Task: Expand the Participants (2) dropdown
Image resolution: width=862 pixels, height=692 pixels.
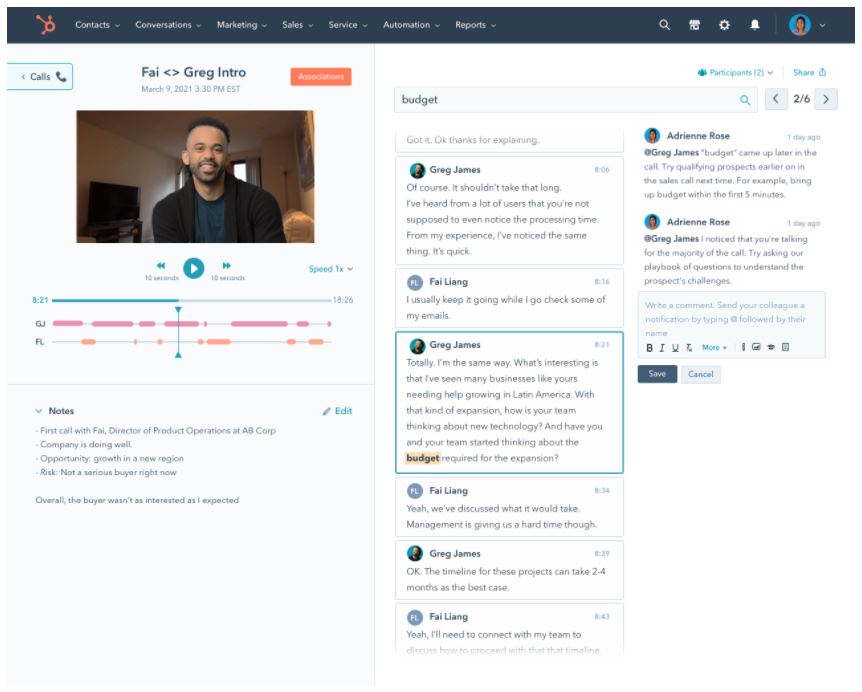Action: pos(736,72)
